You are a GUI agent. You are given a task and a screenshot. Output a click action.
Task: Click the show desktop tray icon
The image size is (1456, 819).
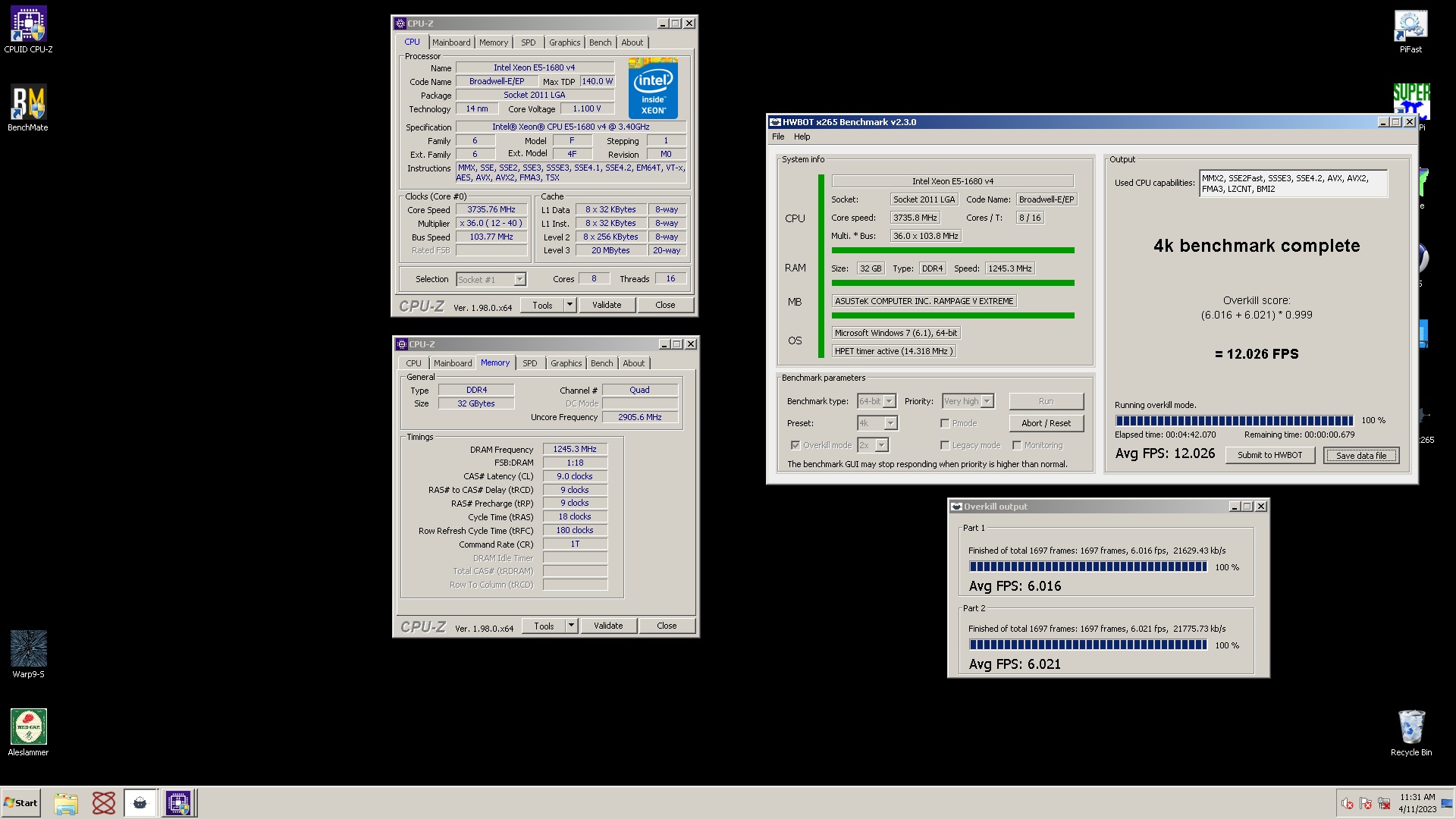click(x=1447, y=803)
